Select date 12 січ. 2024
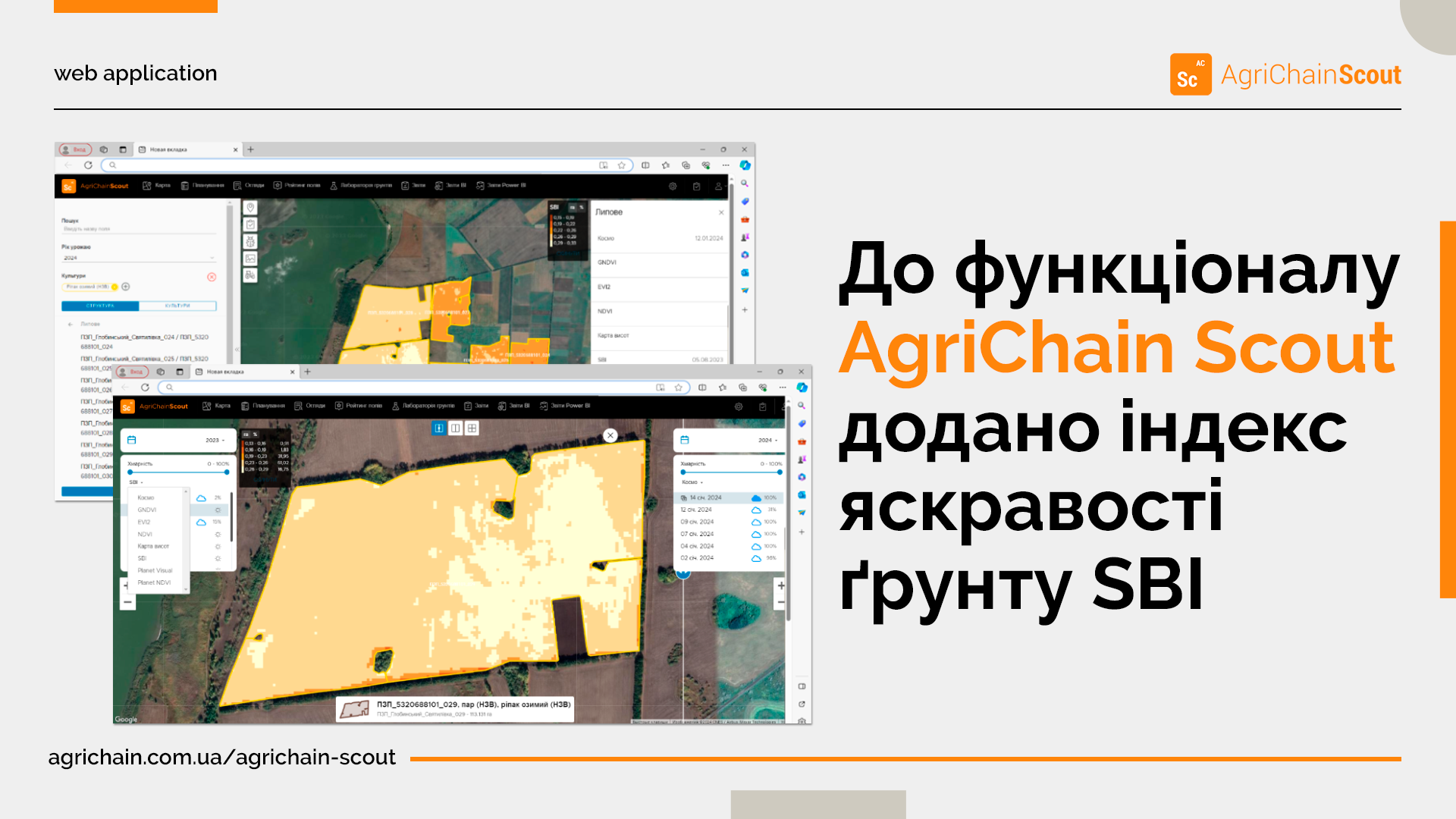This screenshot has width=1456, height=819. coord(728,510)
